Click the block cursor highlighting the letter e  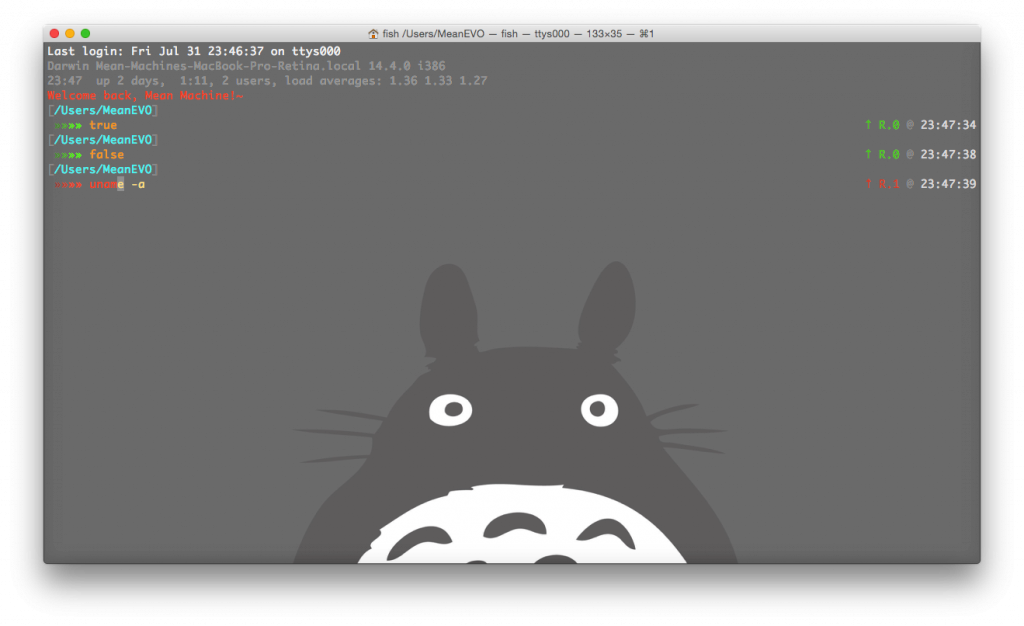tap(121, 184)
